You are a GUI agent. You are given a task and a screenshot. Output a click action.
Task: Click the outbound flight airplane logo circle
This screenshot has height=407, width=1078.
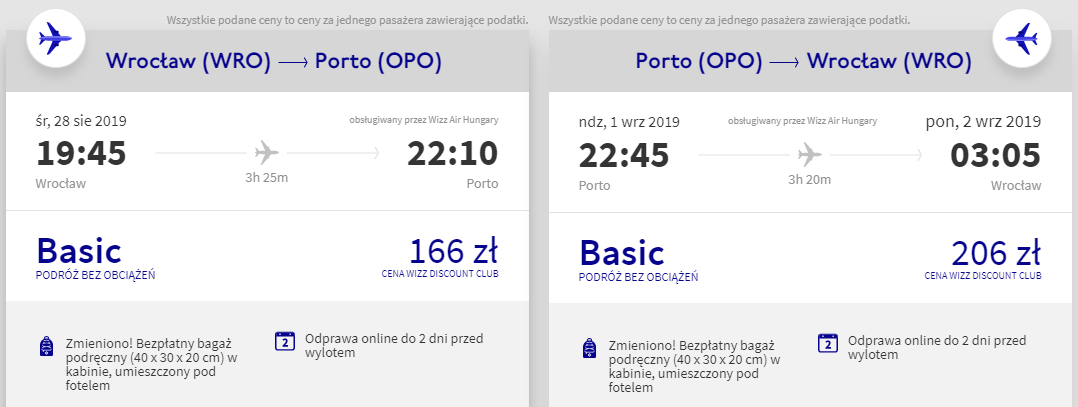[55, 39]
